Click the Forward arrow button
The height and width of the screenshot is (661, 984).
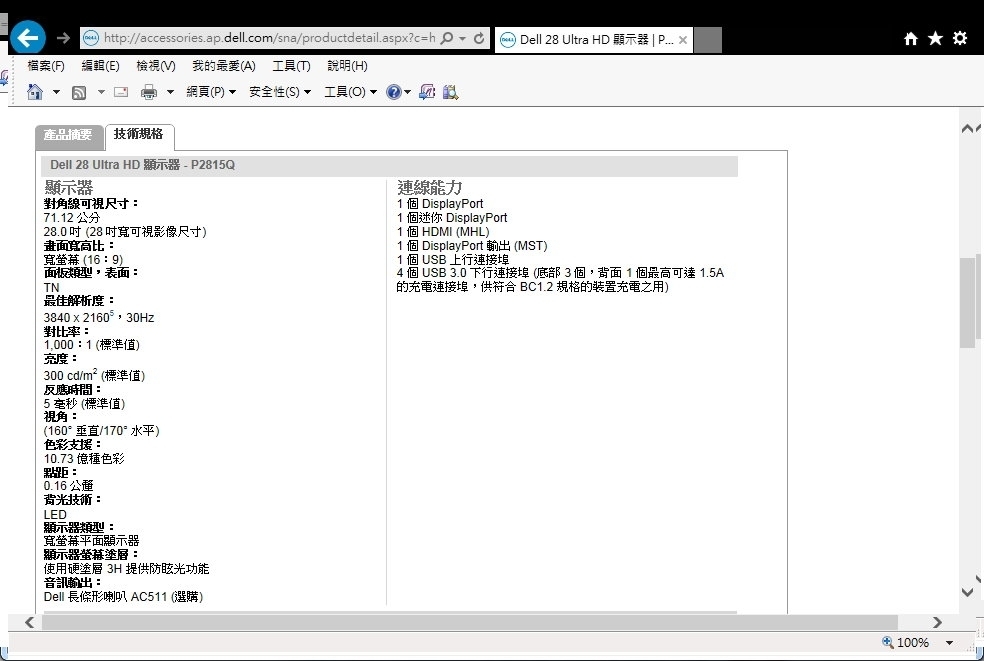(63, 38)
